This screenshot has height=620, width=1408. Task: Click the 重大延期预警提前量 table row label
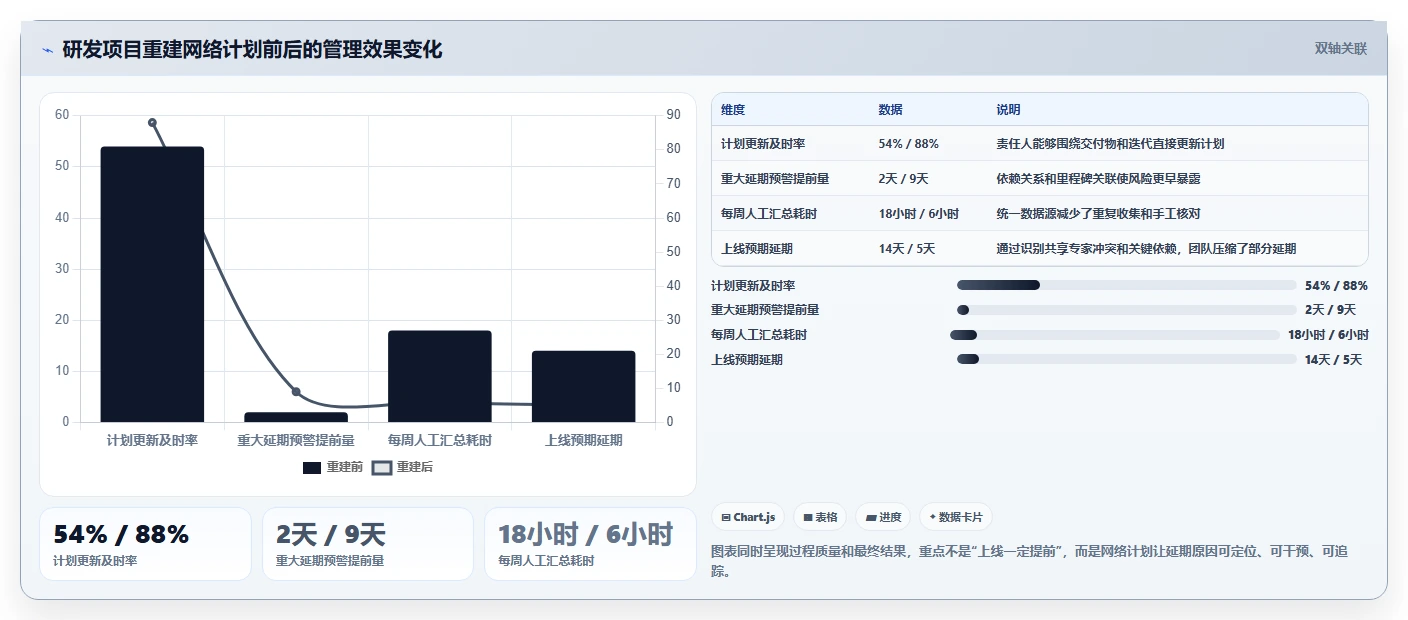tap(775, 179)
